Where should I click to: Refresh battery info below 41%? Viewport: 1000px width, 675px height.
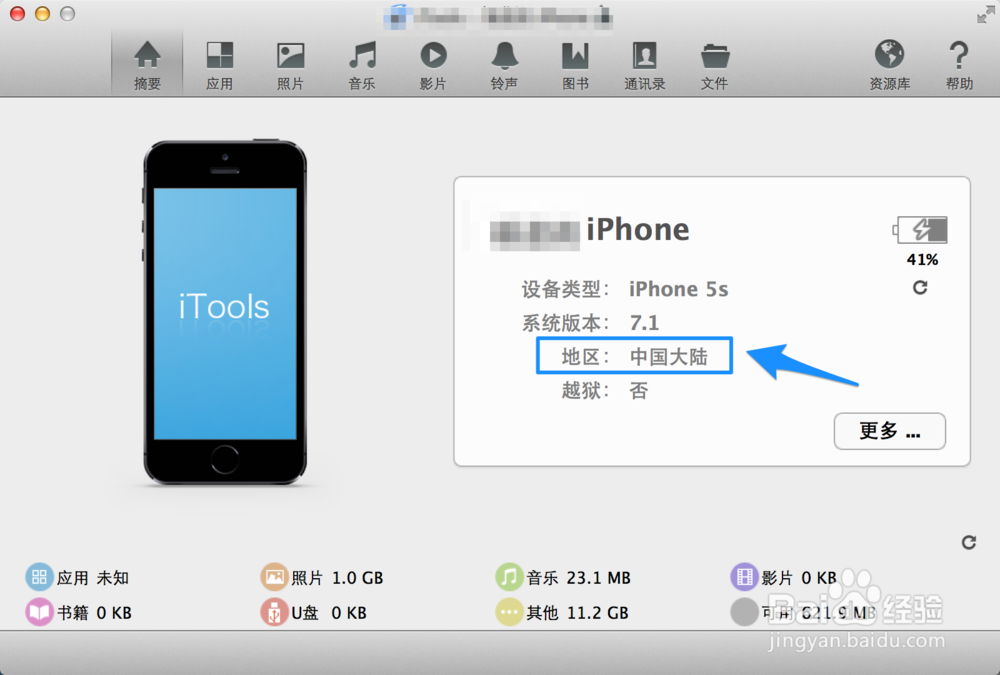(920, 288)
